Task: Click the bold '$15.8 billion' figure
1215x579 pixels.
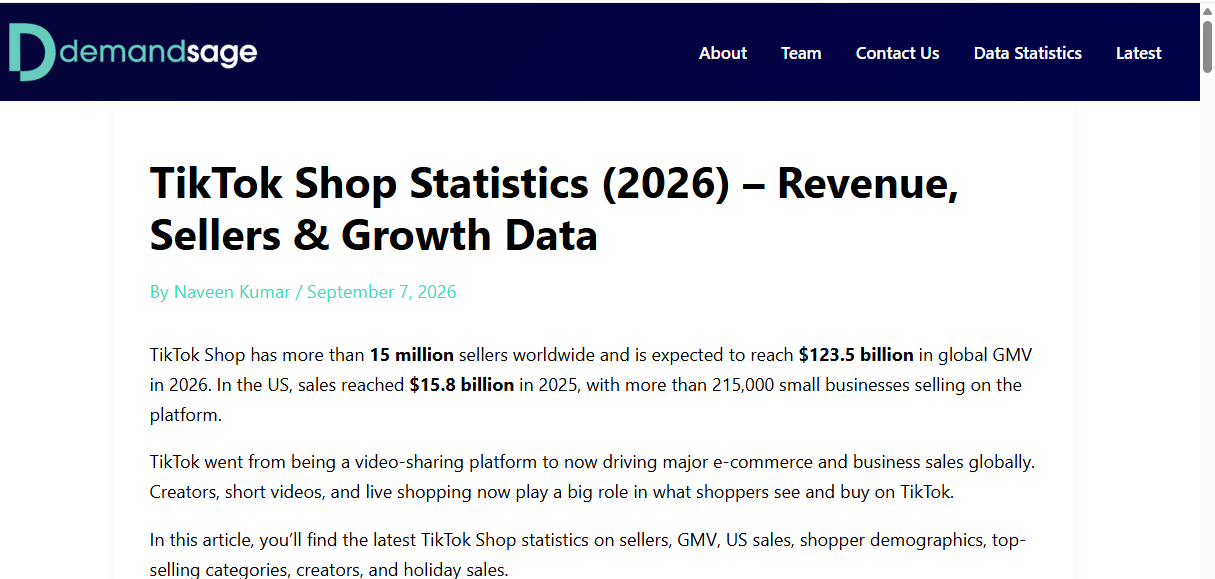Action: (x=462, y=385)
